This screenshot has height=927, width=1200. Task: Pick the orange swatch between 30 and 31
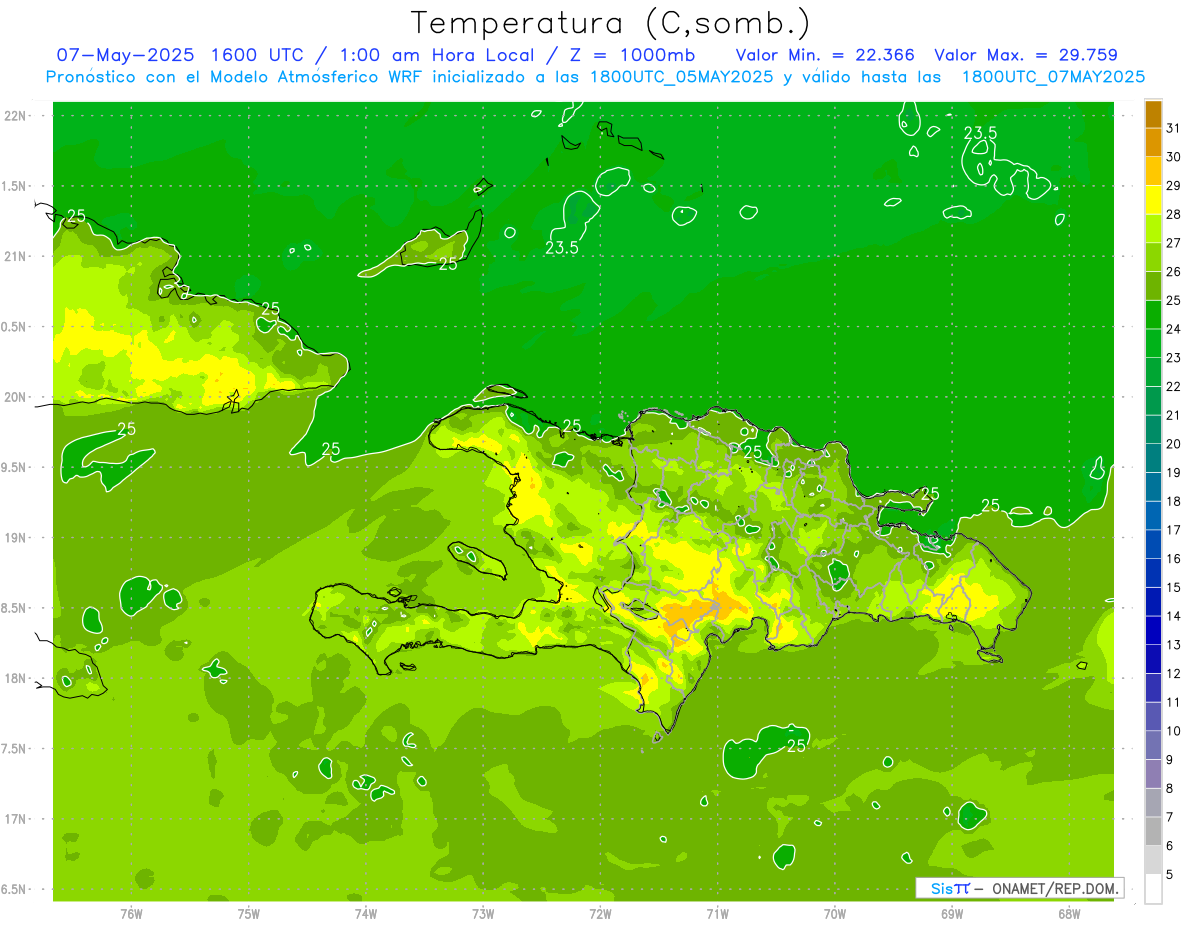tap(1153, 143)
